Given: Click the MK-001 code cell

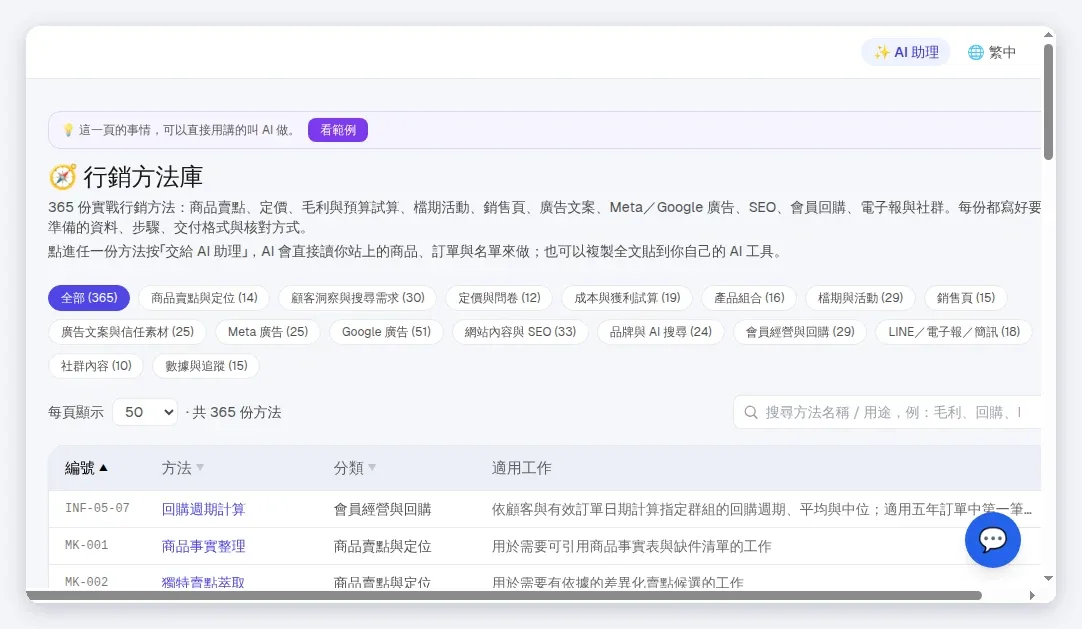Looking at the screenshot, I should click(86, 545).
